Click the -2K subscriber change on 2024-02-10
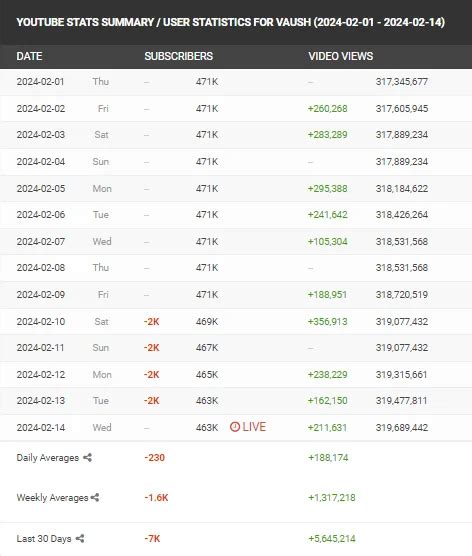This screenshot has width=472, height=556. coord(151,322)
